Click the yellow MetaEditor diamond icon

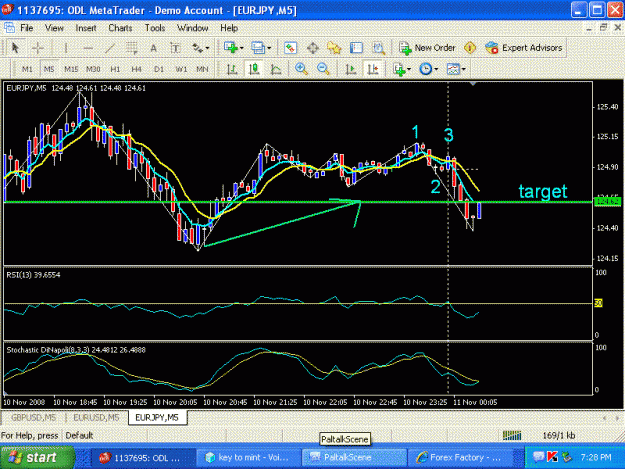pyautogui.click(x=470, y=48)
